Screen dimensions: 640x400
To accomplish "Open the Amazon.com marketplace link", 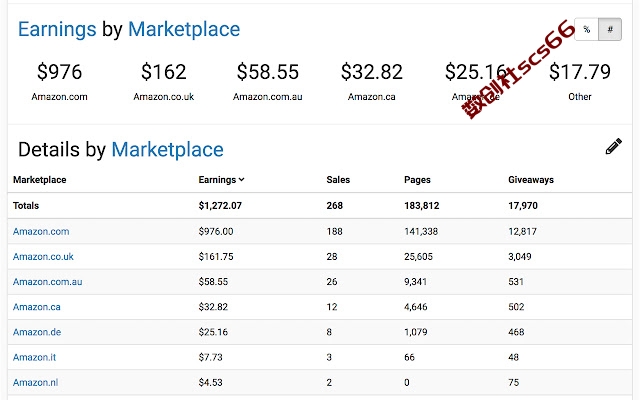I will point(41,231).
